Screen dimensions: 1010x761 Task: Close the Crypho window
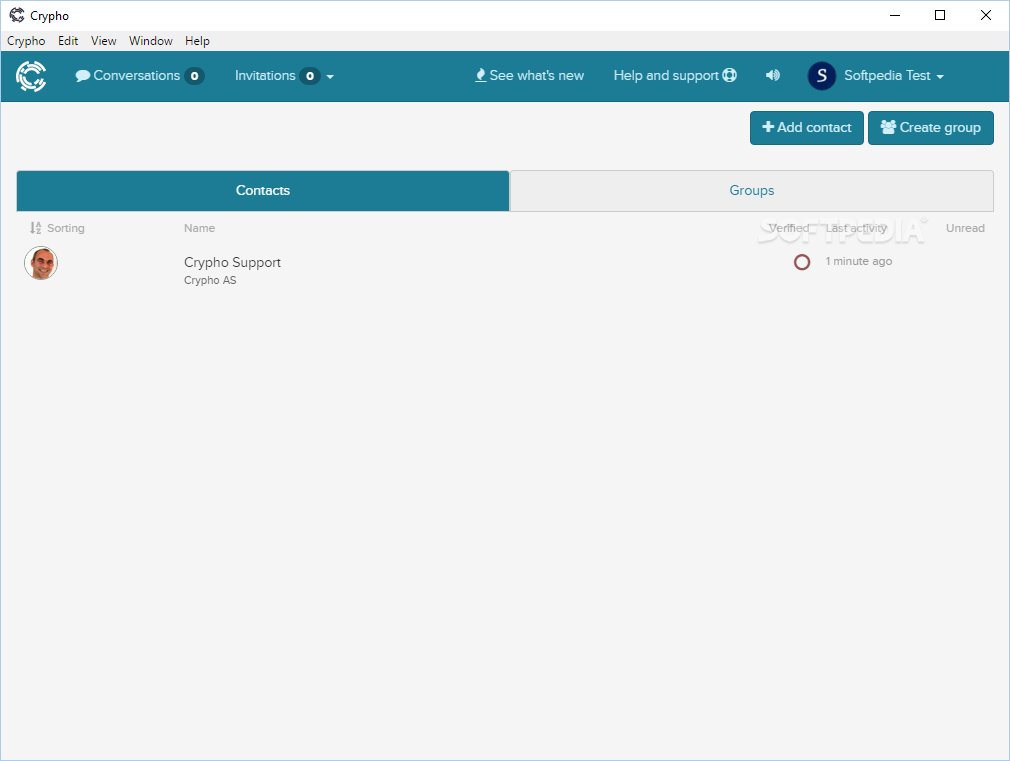pos(986,15)
